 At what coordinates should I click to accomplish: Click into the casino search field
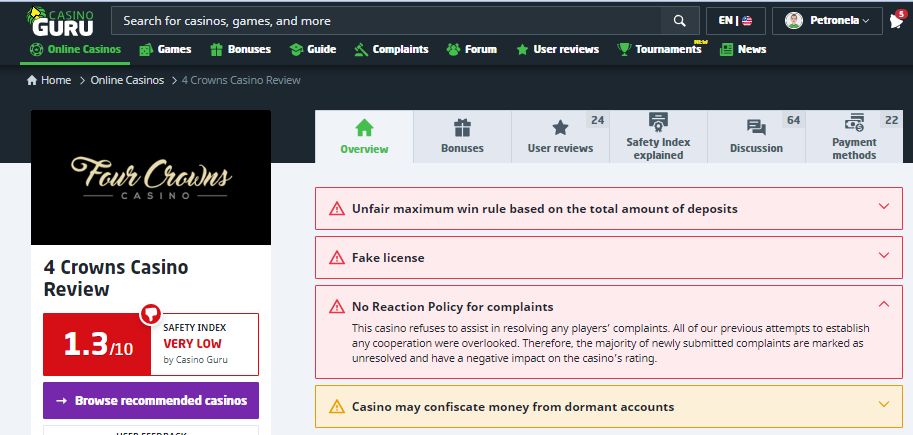click(385, 21)
